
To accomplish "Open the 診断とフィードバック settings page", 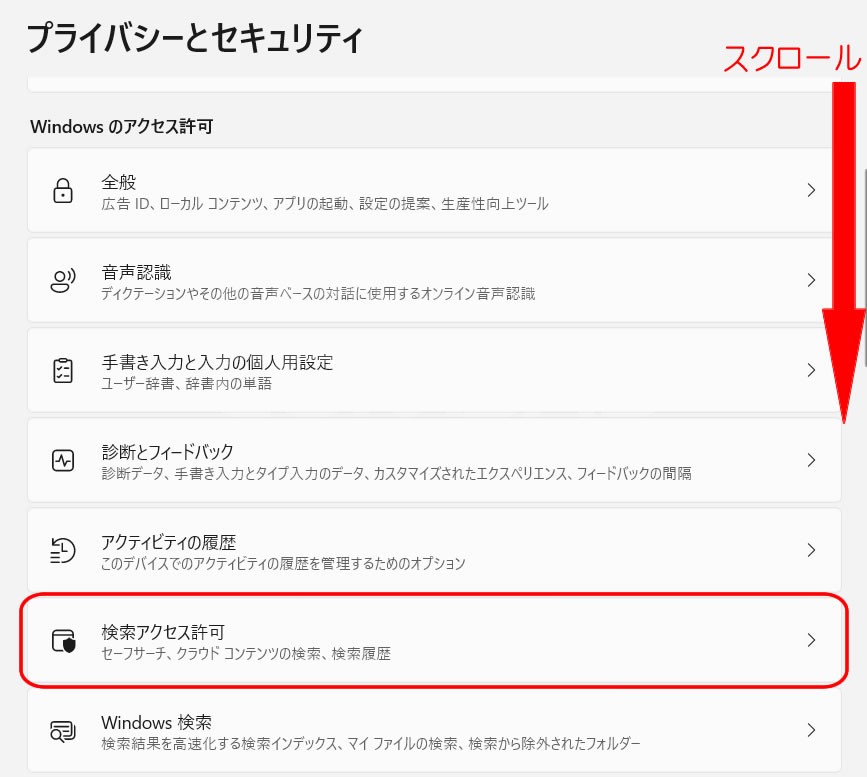I will click(430, 460).
